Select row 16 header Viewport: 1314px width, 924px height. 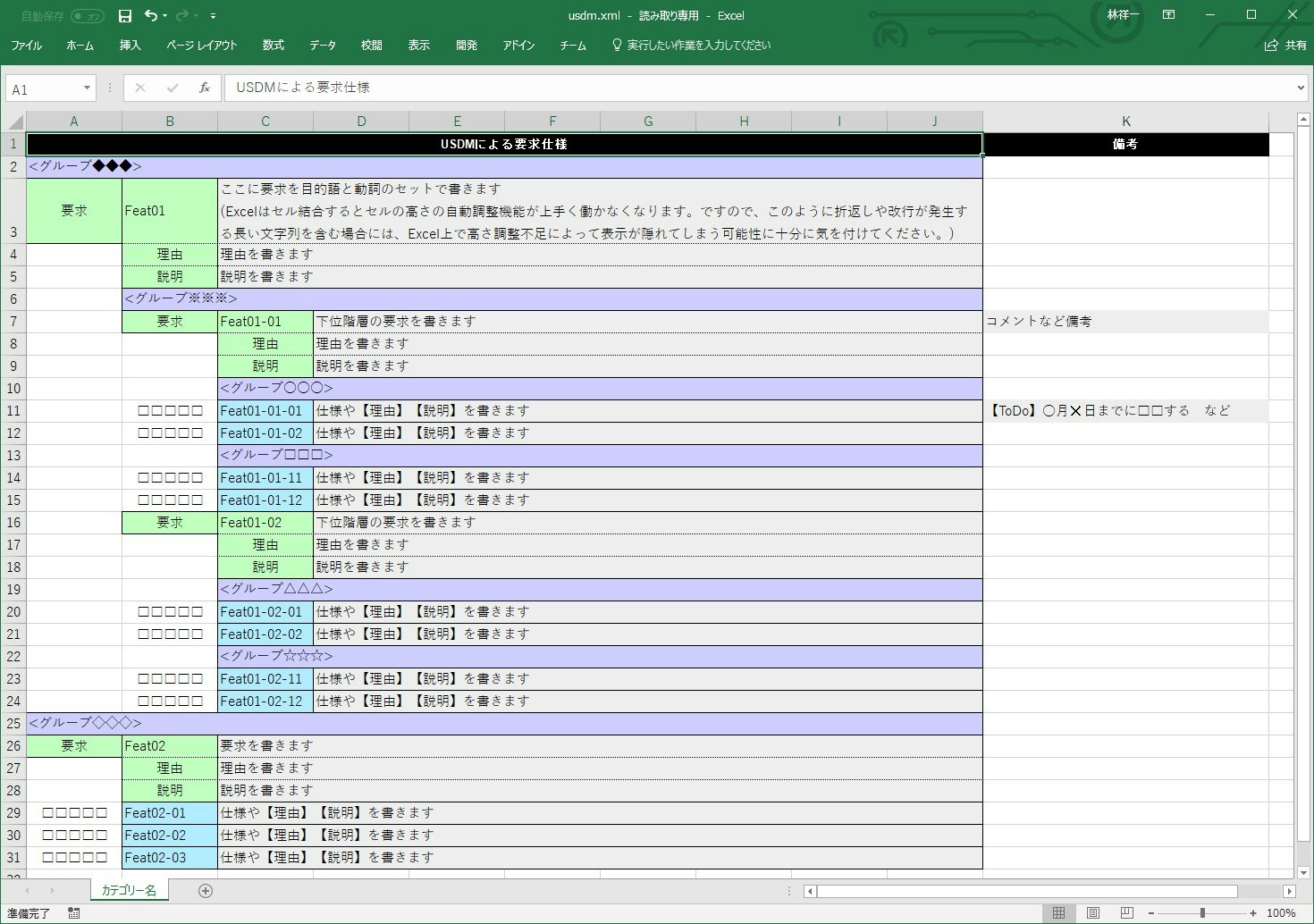pos(13,523)
